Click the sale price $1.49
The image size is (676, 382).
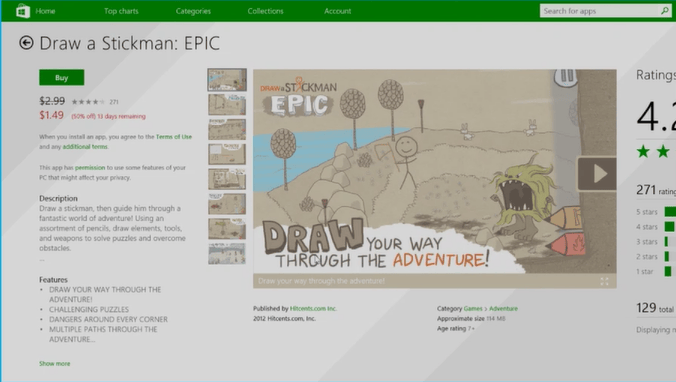click(x=51, y=115)
